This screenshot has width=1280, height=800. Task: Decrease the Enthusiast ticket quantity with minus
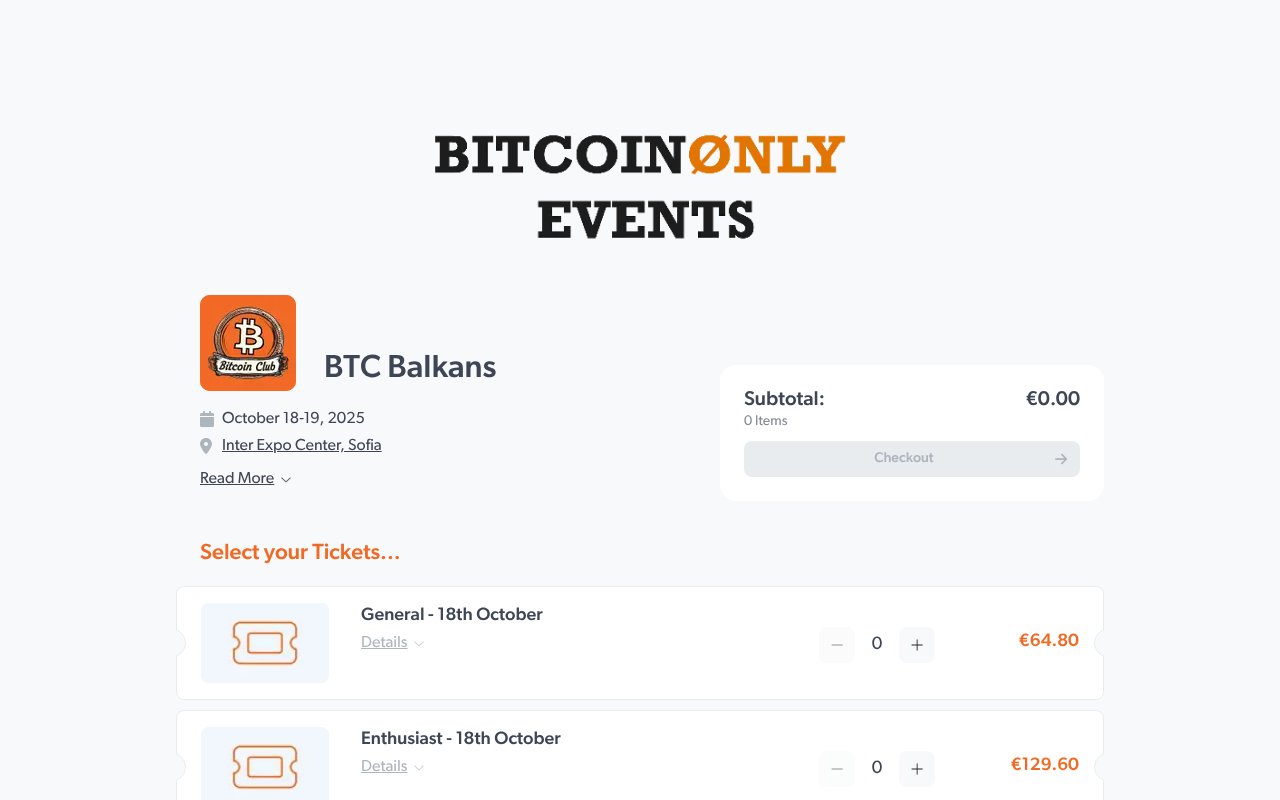836,768
